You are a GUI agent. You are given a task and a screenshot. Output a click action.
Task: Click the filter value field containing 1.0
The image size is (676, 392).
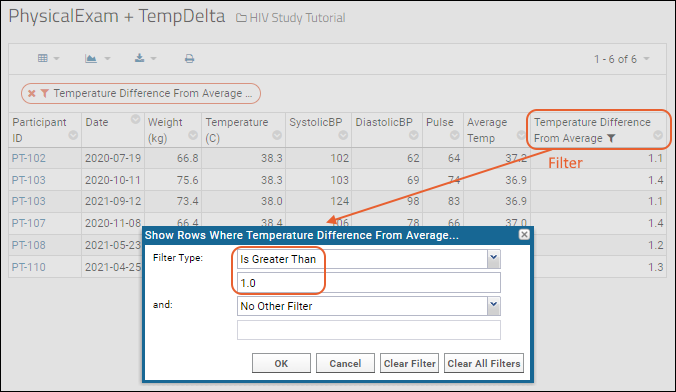pos(369,283)
